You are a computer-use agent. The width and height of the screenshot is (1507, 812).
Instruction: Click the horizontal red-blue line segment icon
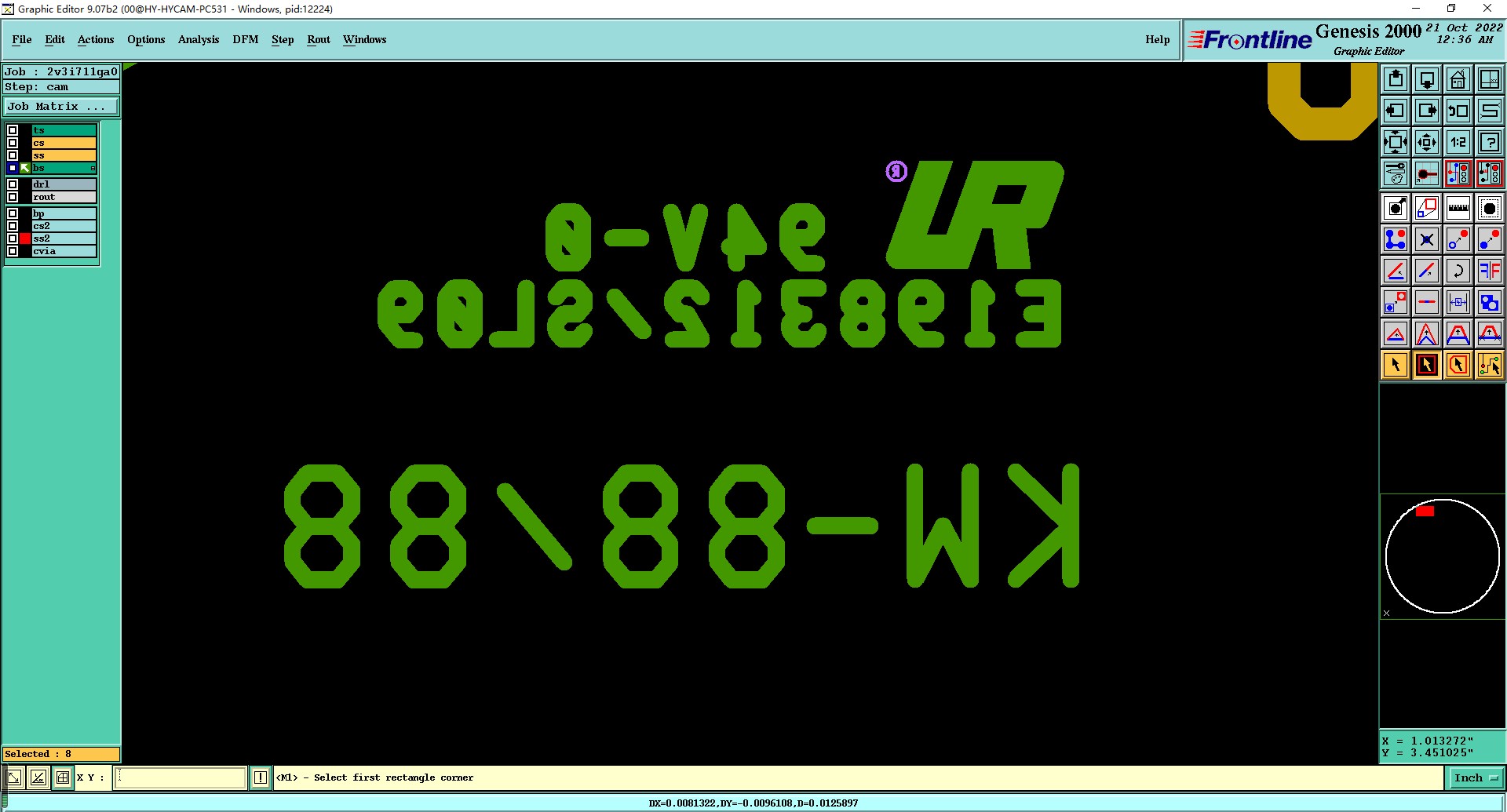pos(1427,302)
